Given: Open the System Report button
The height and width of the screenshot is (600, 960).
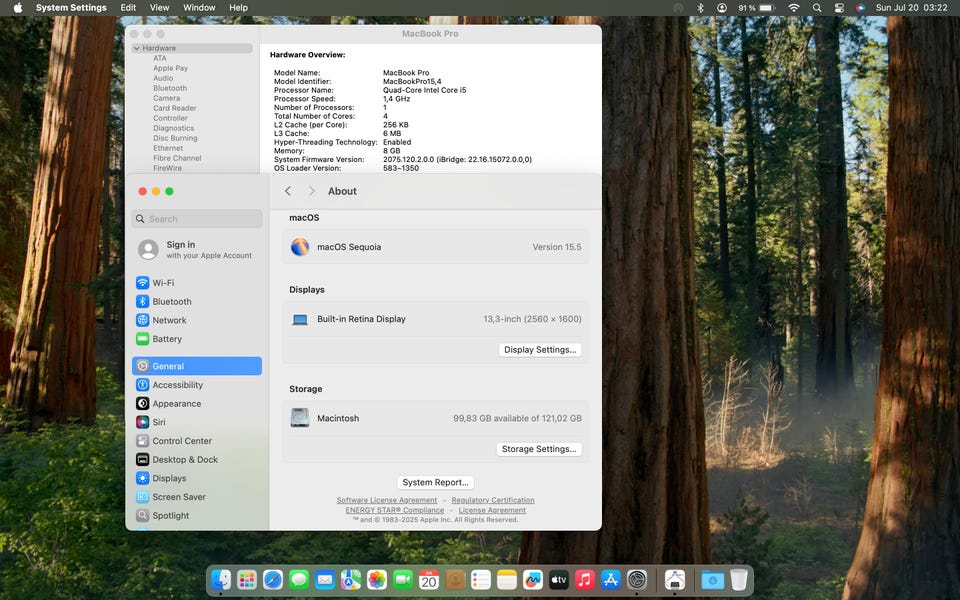Looking at the screenshot, I should (435, 482).
